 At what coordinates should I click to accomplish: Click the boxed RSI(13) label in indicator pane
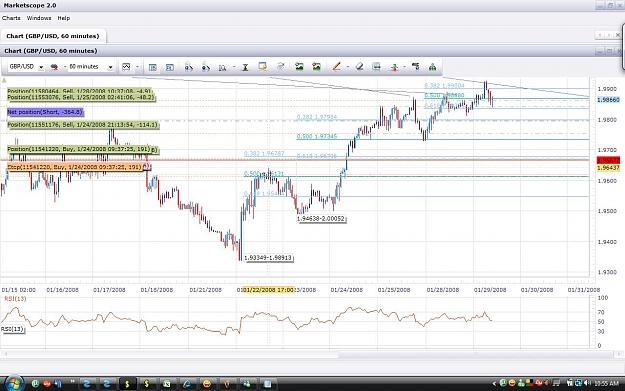click(x=12, y=329)
